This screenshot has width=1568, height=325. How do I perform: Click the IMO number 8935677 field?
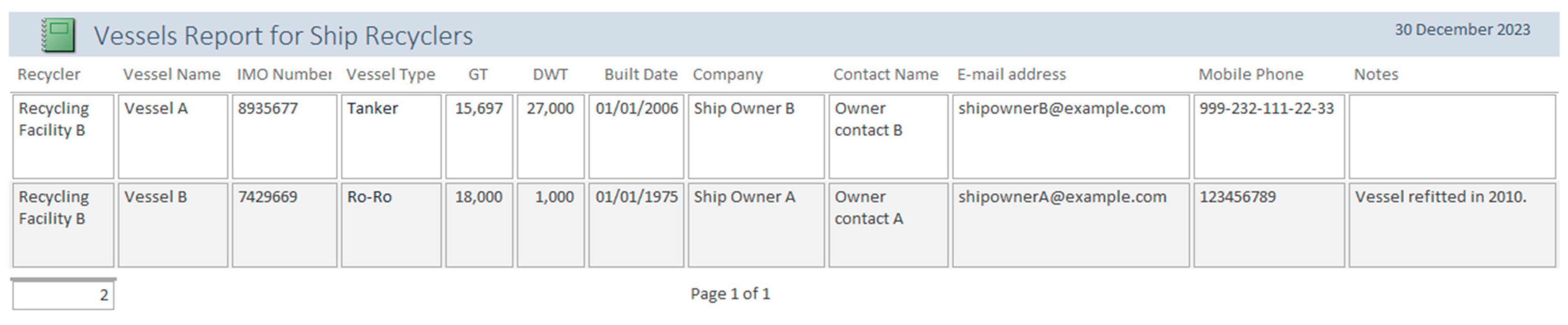coord(284,136)
